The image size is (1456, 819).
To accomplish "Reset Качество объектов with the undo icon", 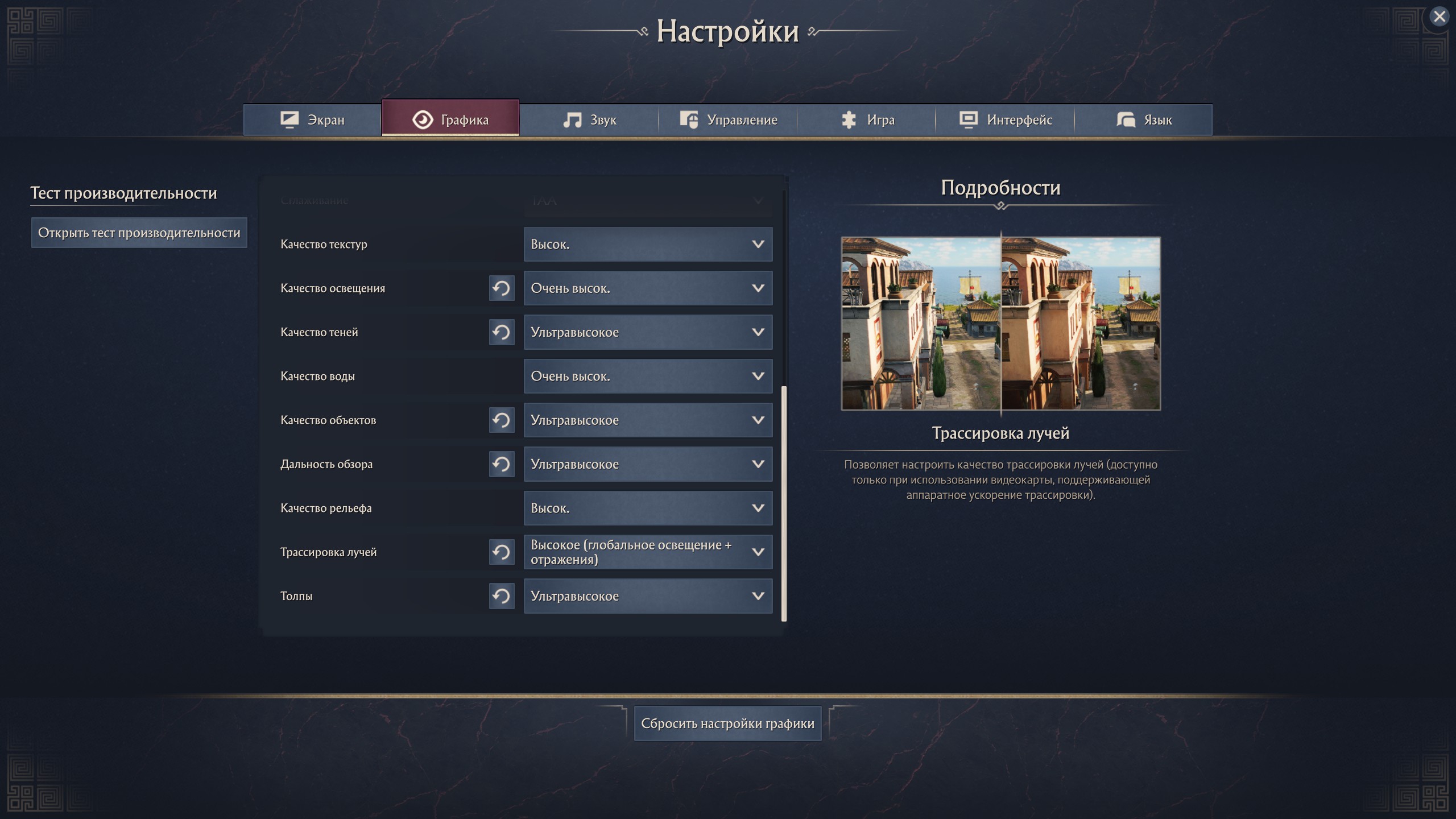I will [x=501, y=420].
